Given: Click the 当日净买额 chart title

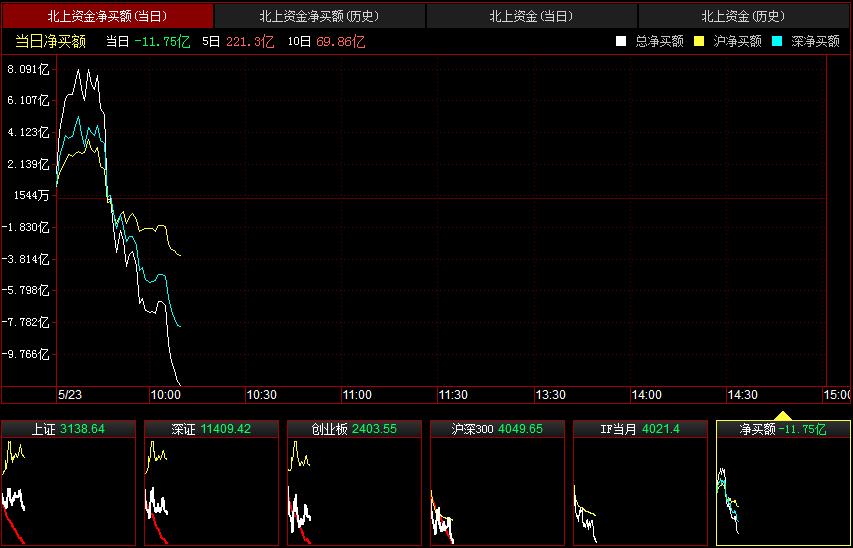Looking at the screenshot, I should (51, 42).
